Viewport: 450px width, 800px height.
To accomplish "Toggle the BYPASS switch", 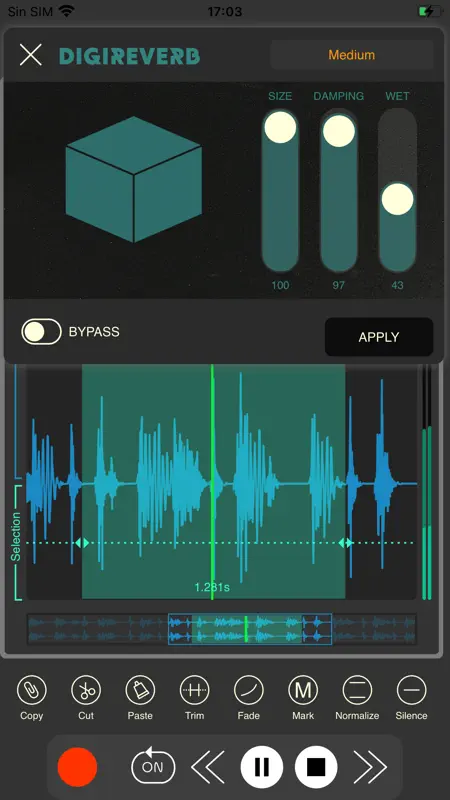I will 41,332.
